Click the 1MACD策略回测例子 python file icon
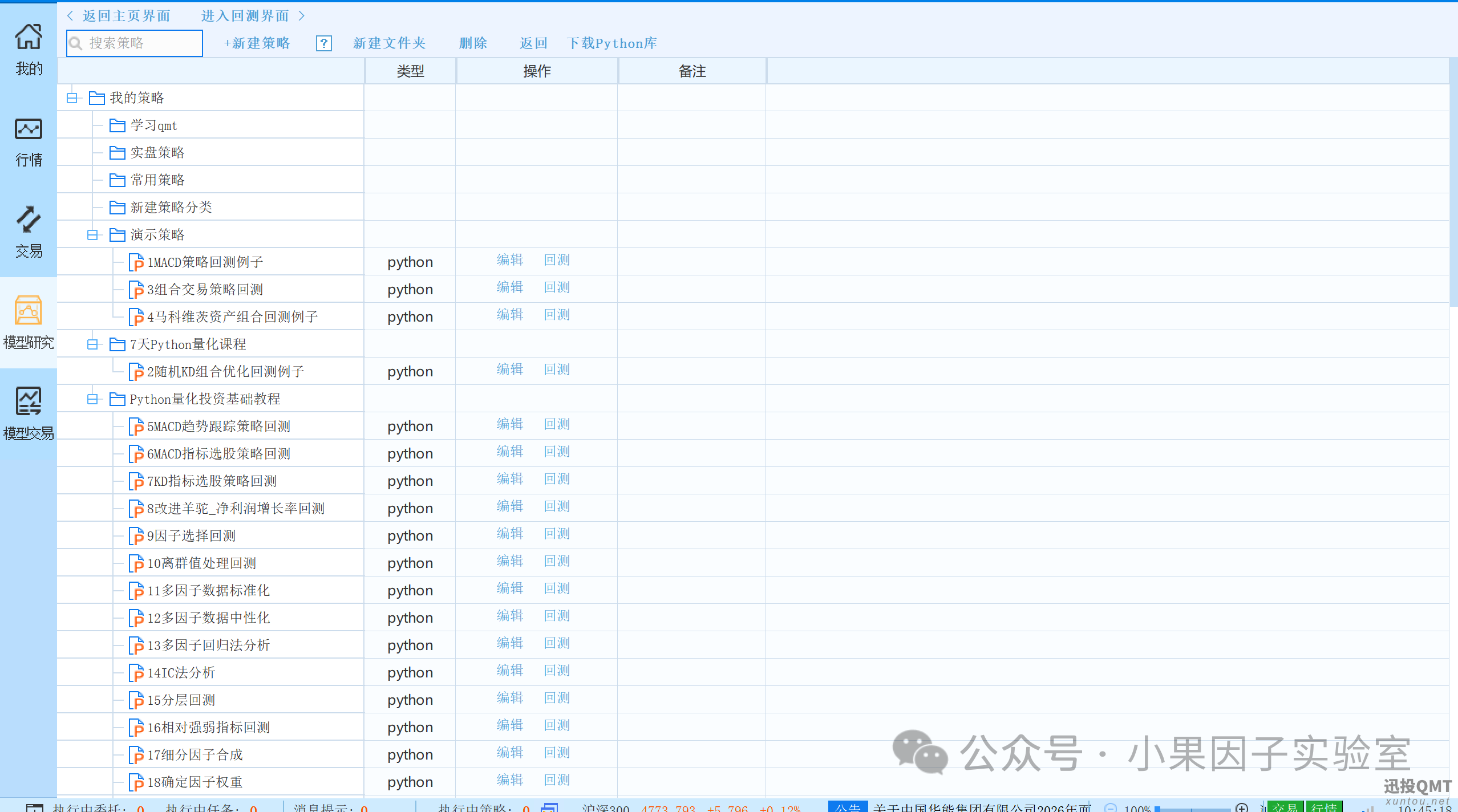This screenshot has width=1458, height=812. 136,262
